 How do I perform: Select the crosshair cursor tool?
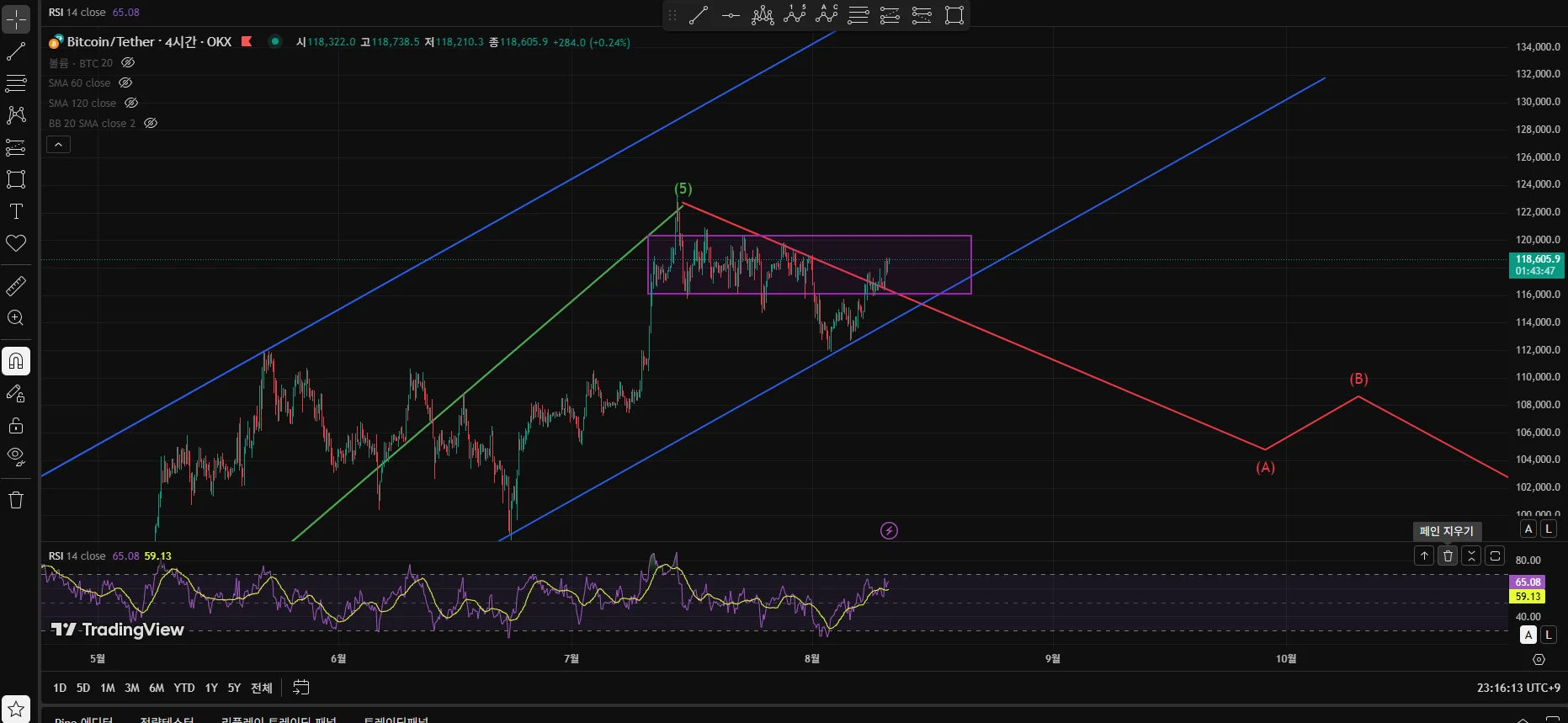[16, 19]
